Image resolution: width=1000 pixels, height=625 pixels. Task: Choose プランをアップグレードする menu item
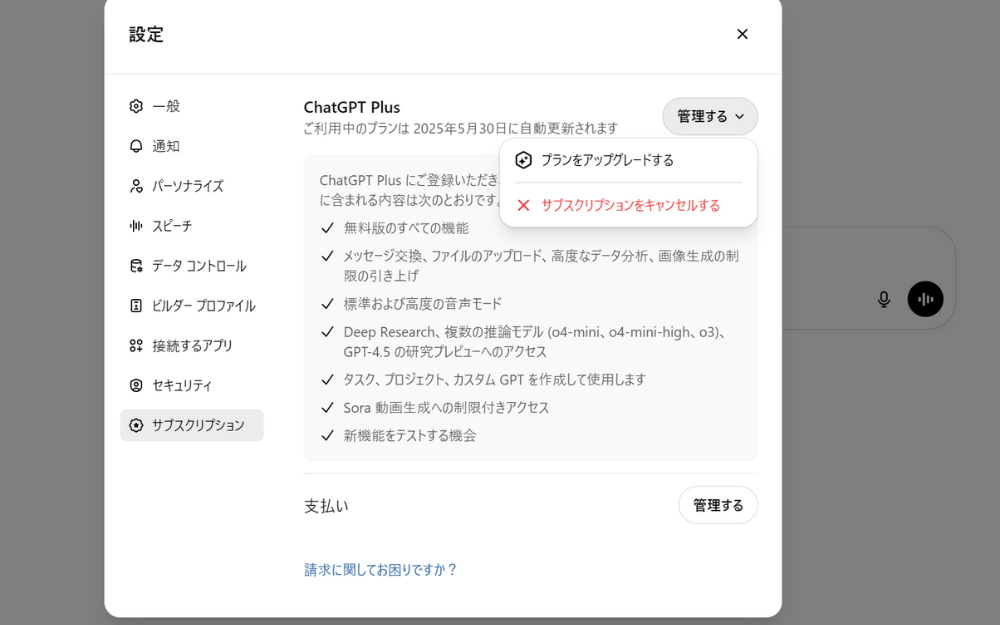(x=628, y=160)
